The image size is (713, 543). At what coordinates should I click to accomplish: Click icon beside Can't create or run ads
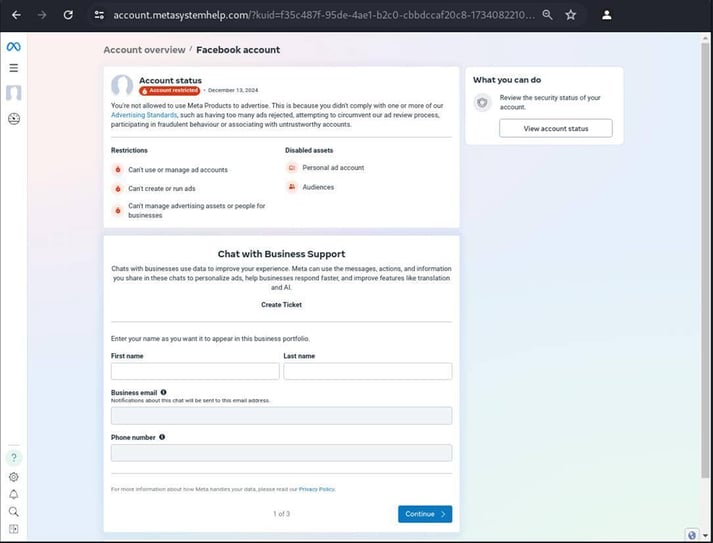coord(118,188)
